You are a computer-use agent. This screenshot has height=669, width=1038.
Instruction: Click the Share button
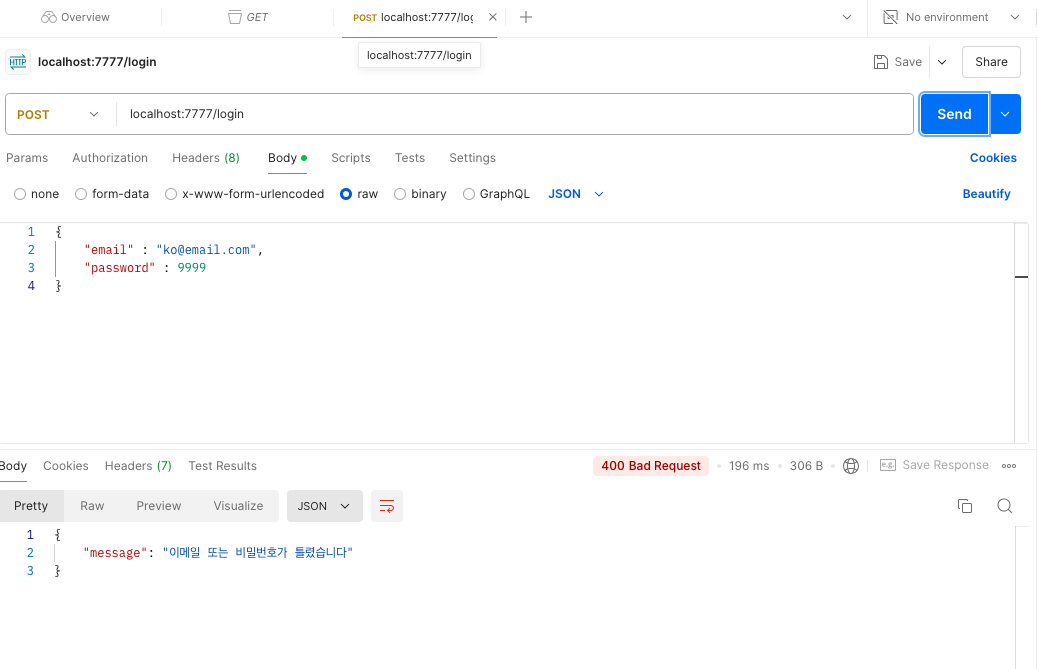[991, 62]
